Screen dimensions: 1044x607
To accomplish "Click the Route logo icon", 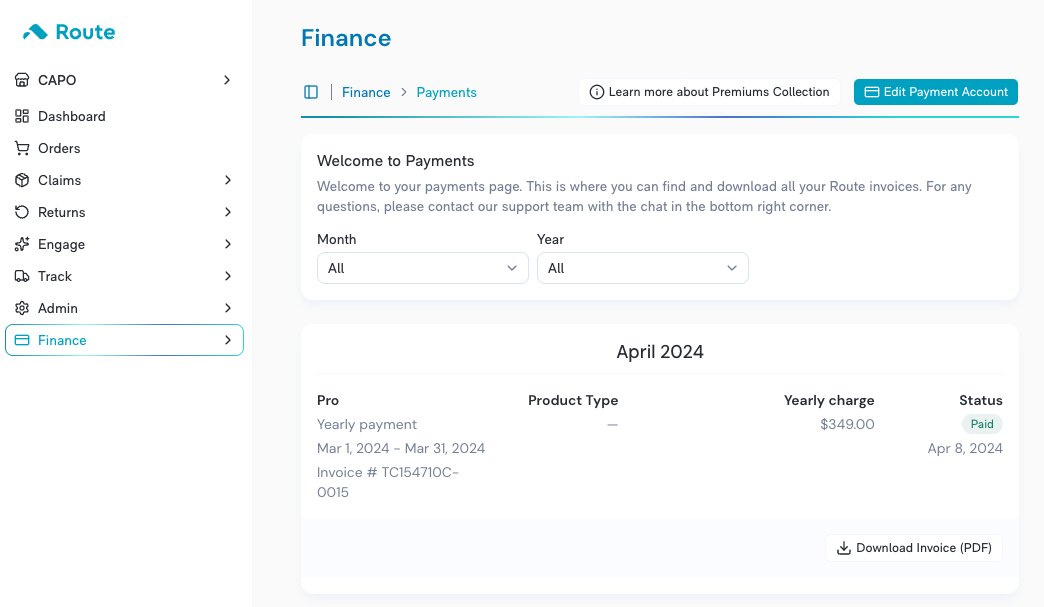I will click(x=35, y=32).
